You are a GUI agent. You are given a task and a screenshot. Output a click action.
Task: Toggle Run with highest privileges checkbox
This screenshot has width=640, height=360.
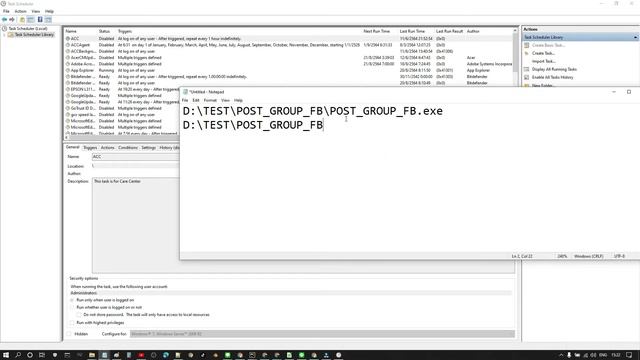72,322
